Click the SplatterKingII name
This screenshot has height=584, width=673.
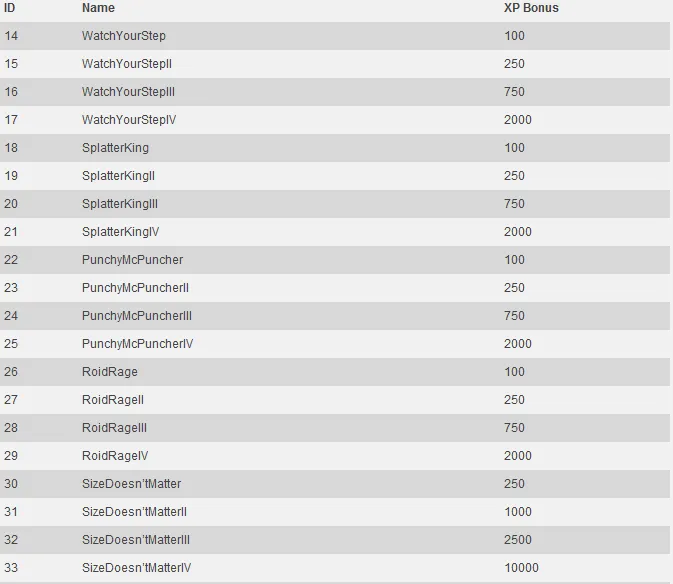(118, 176)
